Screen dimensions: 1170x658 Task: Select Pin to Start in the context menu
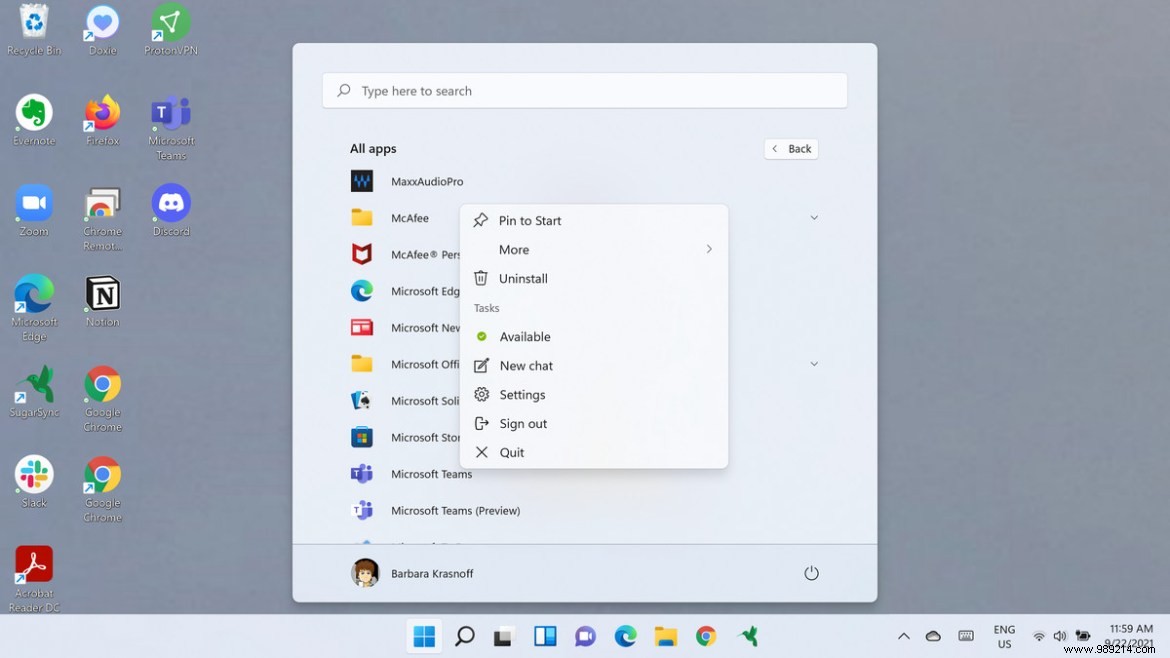coord(528,220)
